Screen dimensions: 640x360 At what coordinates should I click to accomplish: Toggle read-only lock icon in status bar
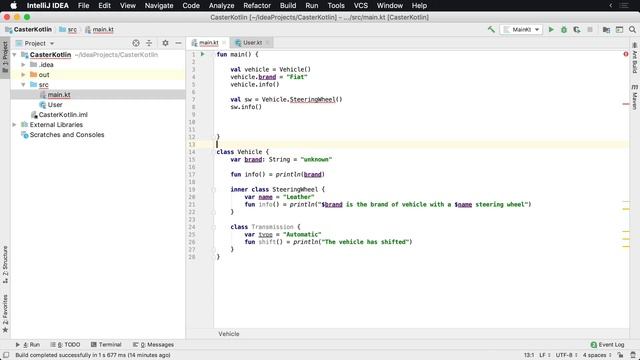point(620,355)
